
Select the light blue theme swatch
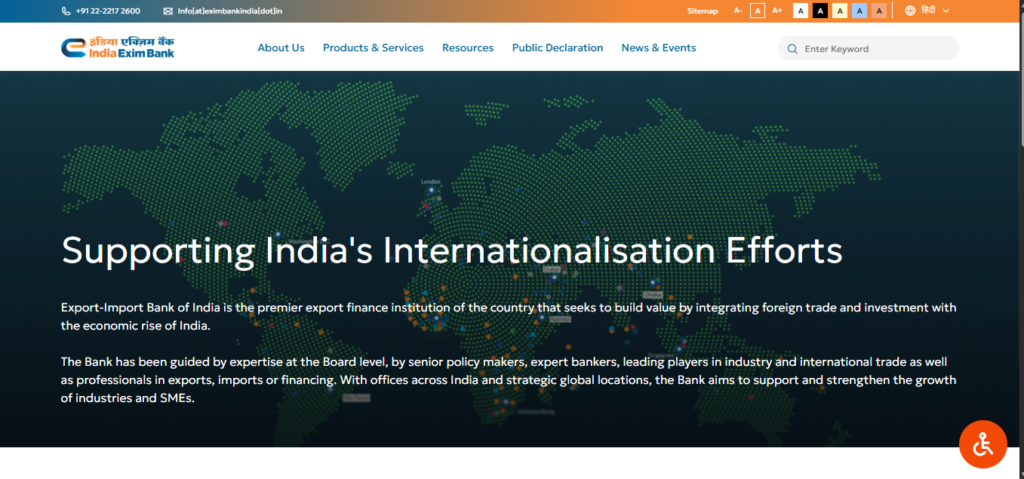(860, 10)
